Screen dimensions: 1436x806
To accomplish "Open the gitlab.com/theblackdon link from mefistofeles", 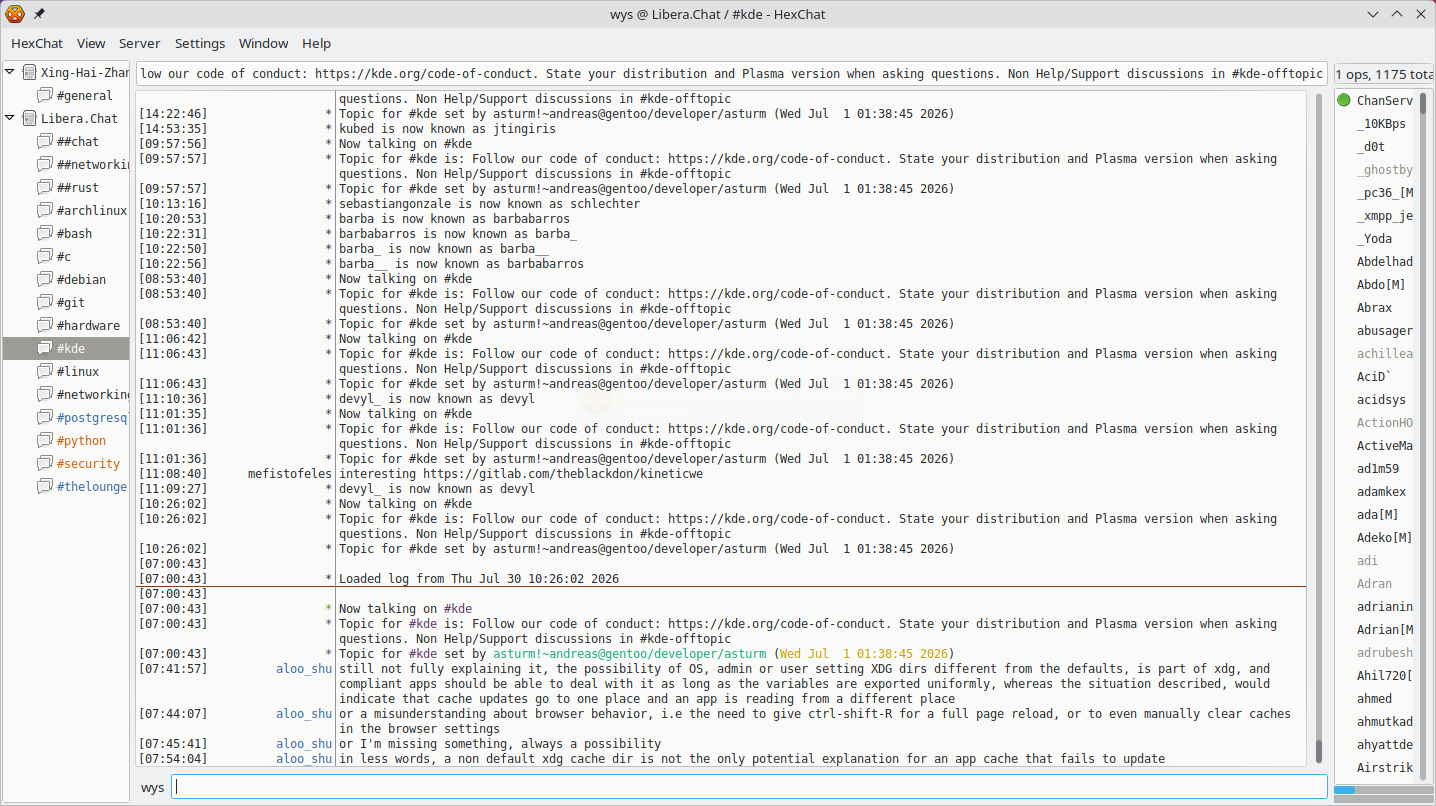I will point(563,474).
